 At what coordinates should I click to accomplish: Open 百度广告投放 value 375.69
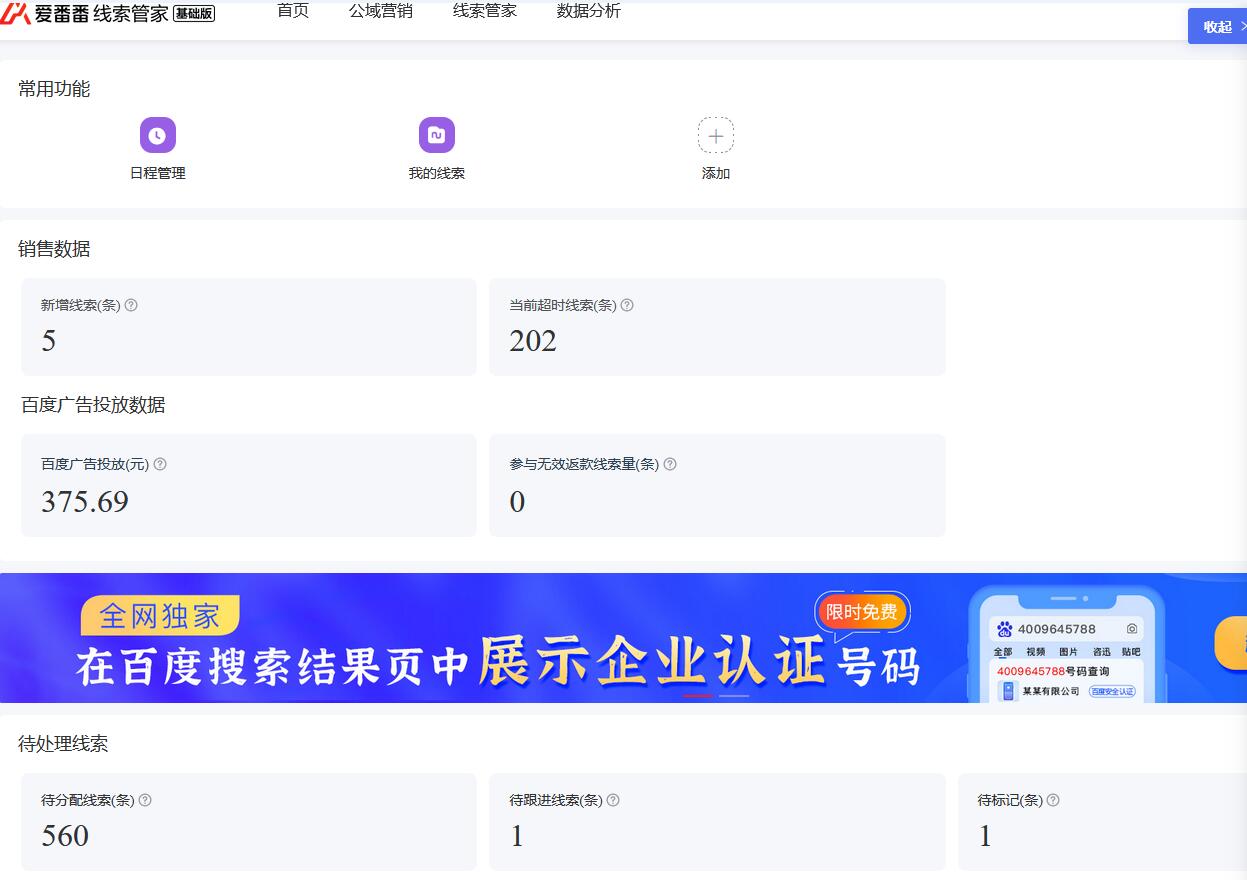pos(85,501)
